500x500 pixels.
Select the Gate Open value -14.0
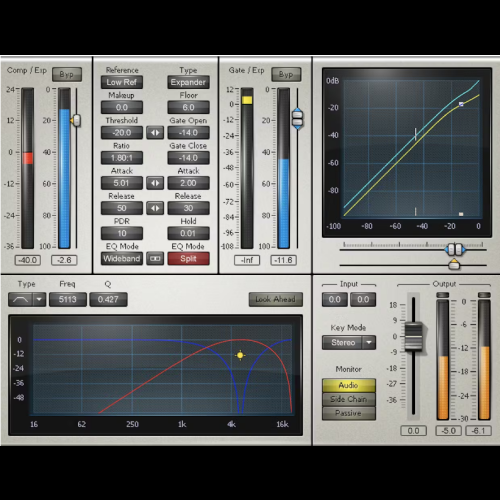tap(188, 133)
